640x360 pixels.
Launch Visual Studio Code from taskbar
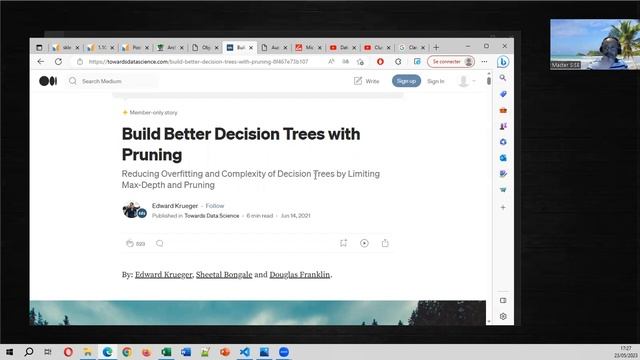click(244, 352)
